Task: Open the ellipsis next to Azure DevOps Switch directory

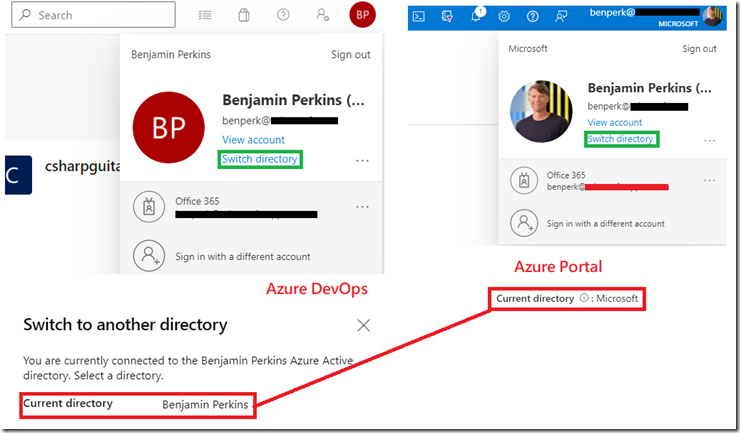Action: tap(362, 161)
